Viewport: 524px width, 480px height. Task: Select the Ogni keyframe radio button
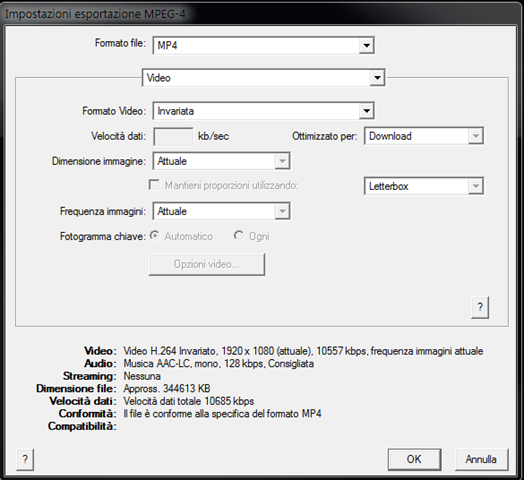[x=239, y=236]
